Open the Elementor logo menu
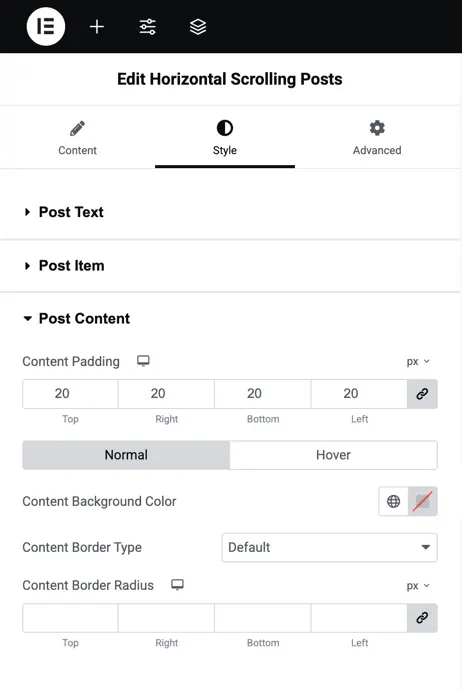 point(46,26)
